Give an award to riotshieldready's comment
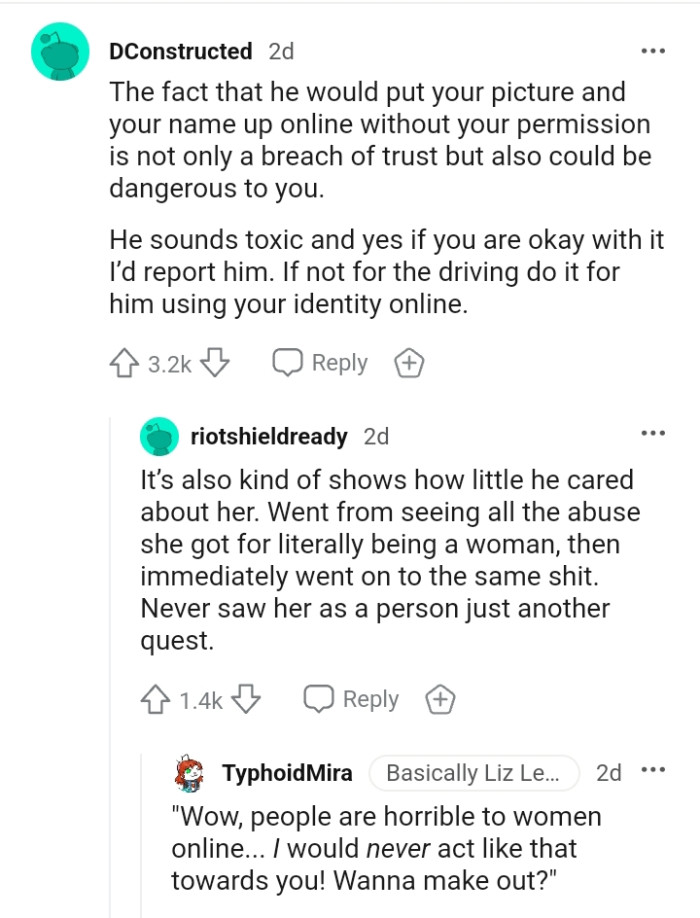 (x=438, y=700)
